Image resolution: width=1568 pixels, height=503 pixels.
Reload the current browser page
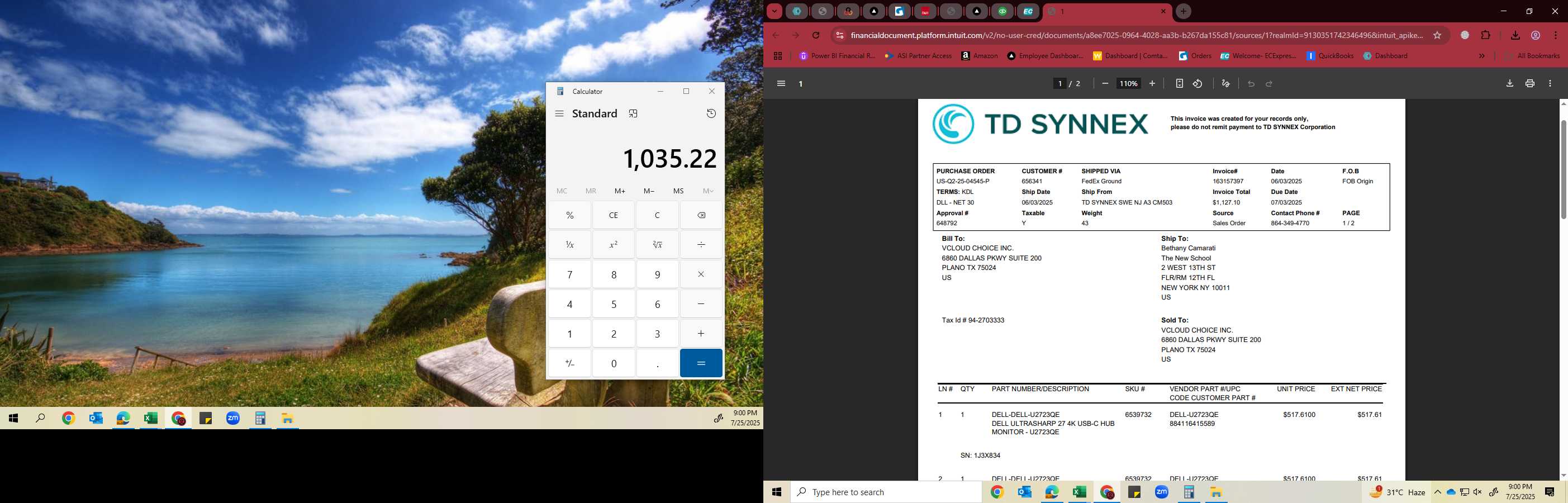[816, 35]
